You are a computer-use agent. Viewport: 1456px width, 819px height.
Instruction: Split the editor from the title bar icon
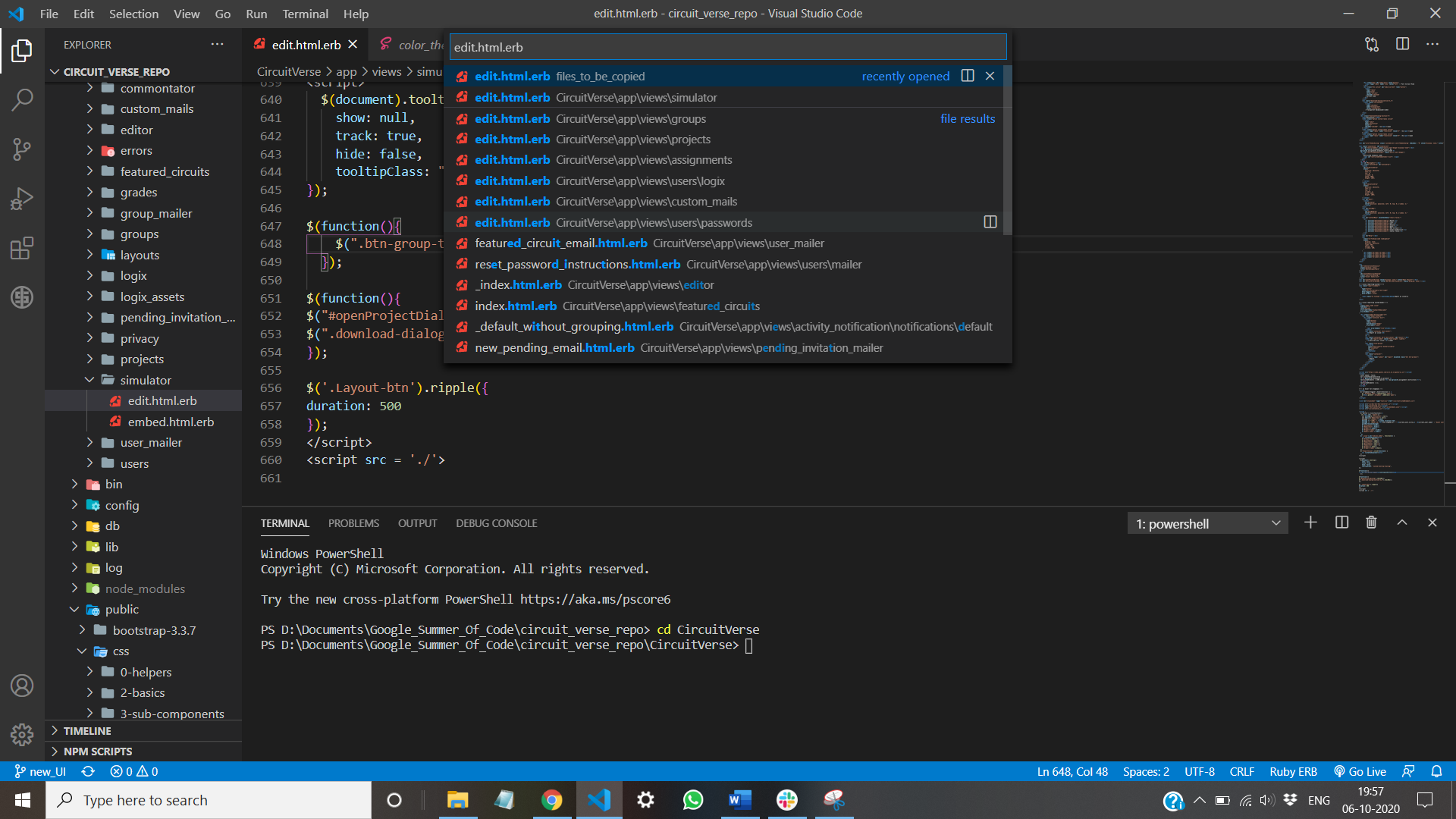pyautogui.click(x=1401, y=44)
